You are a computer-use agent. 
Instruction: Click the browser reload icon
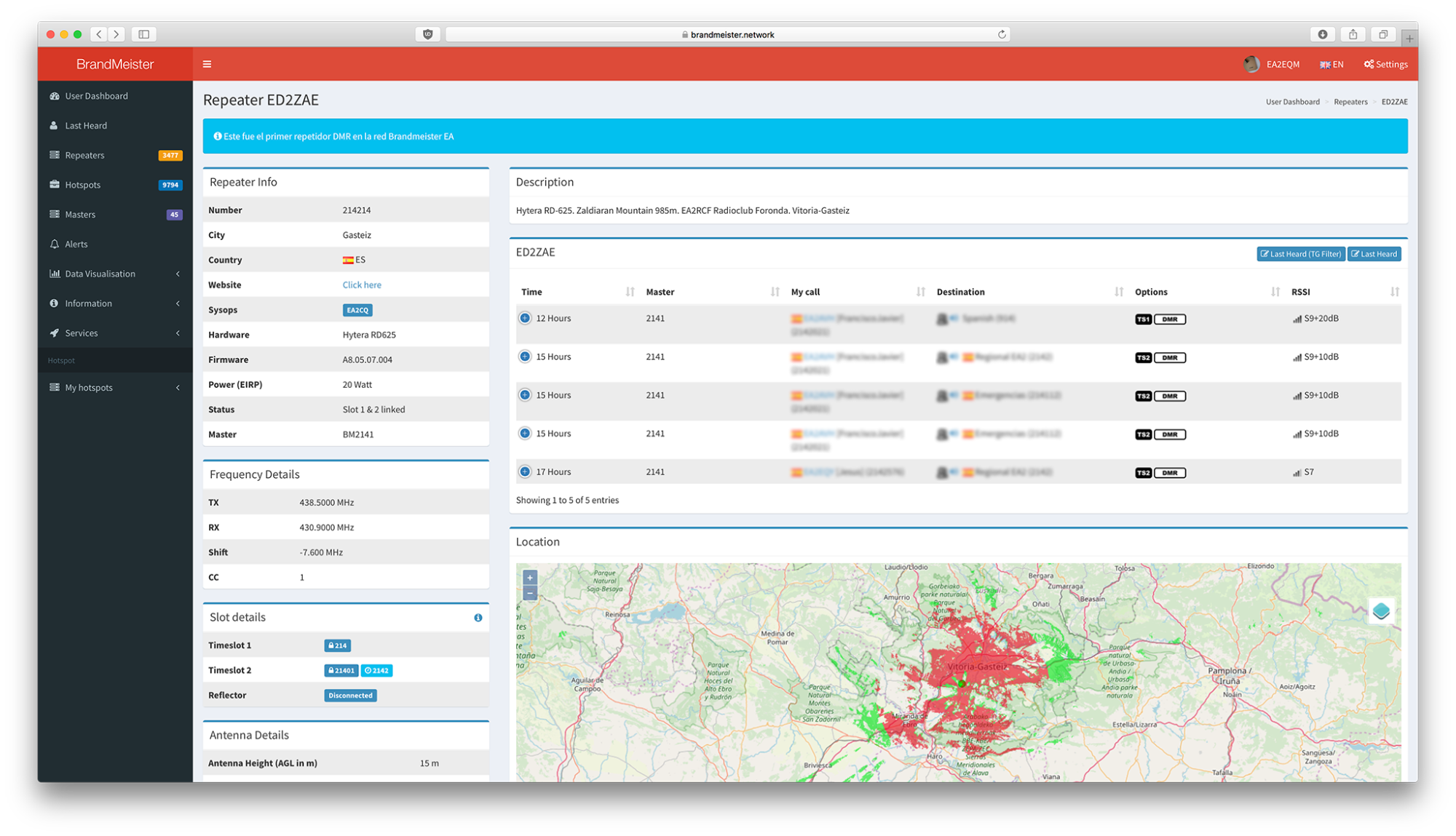coord(1002,34)
